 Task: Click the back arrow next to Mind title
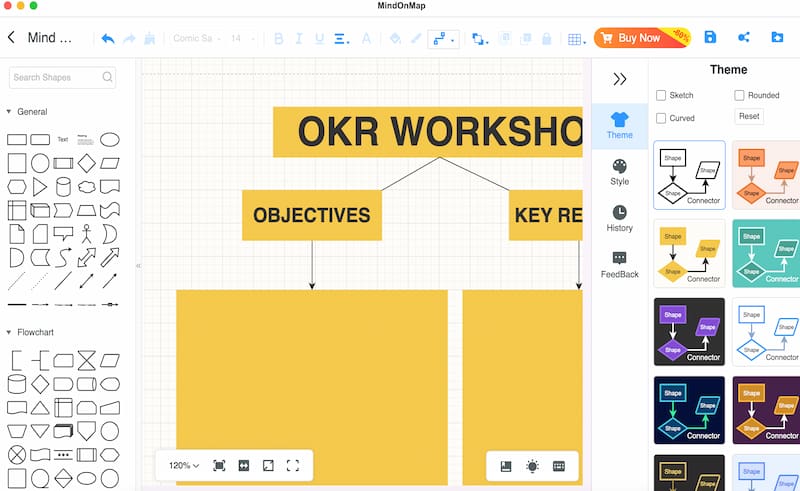(11, 37)
